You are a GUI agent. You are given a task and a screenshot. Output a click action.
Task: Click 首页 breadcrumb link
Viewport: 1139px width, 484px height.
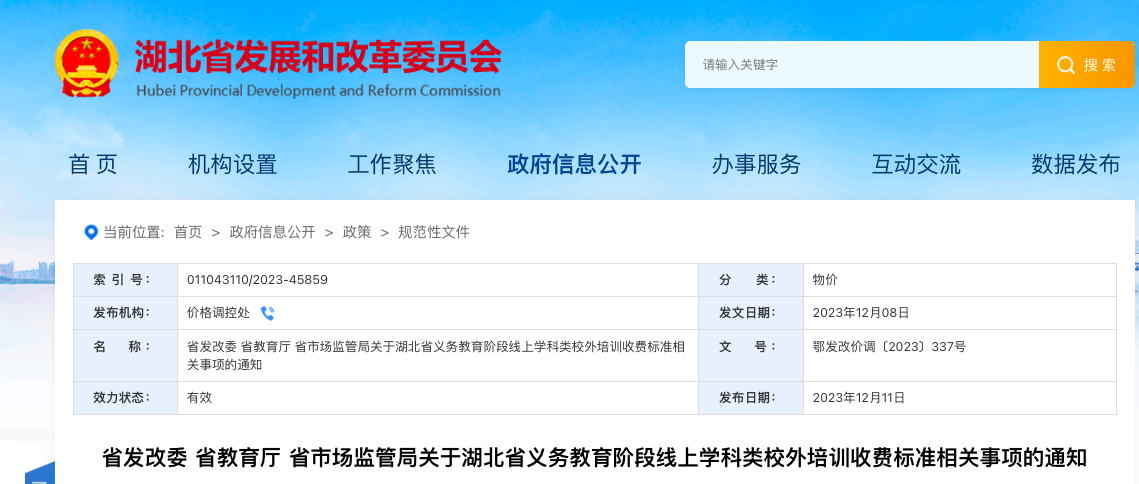188,232
